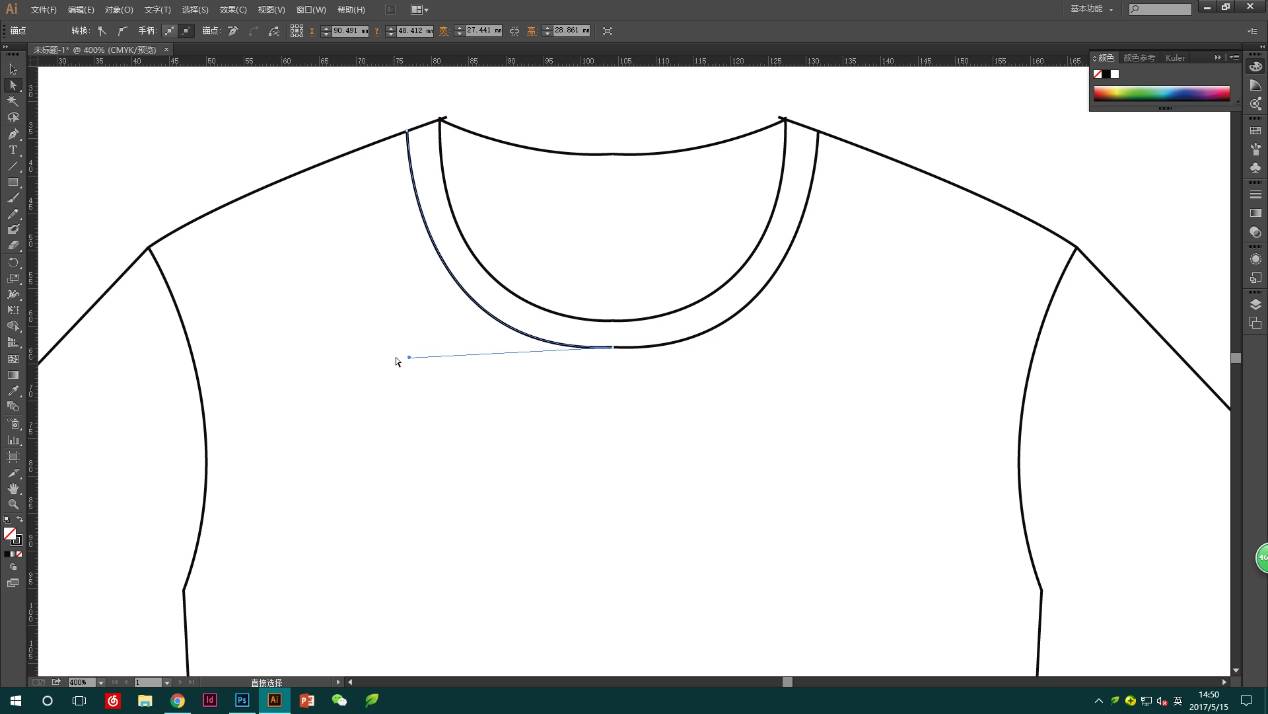Viewport: 1268px width, 714px height.
Task: Click the fill and stroke swap arrow
Action: (19, 520)
